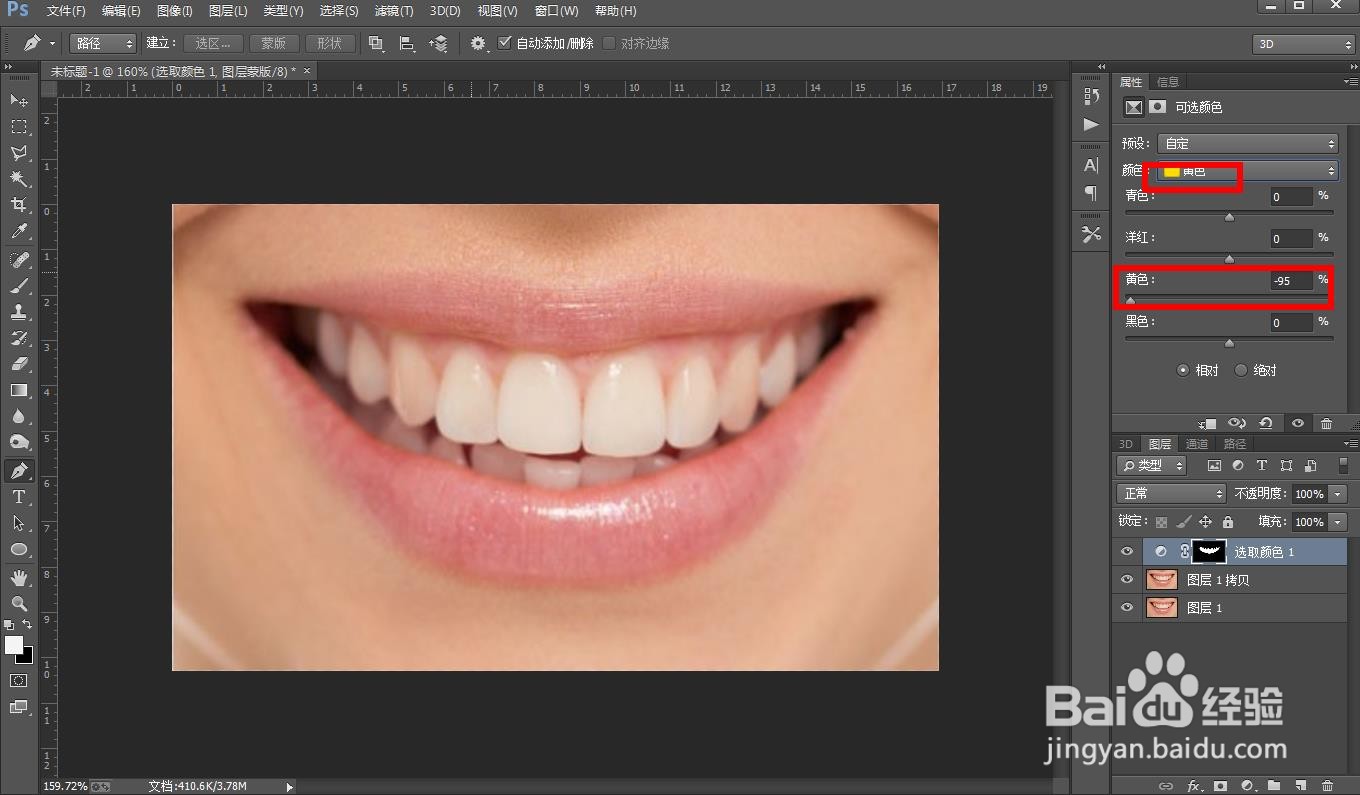Add a layer mask from Layers panel footer
The image size is (1360, 795).
coord(1220,786)
